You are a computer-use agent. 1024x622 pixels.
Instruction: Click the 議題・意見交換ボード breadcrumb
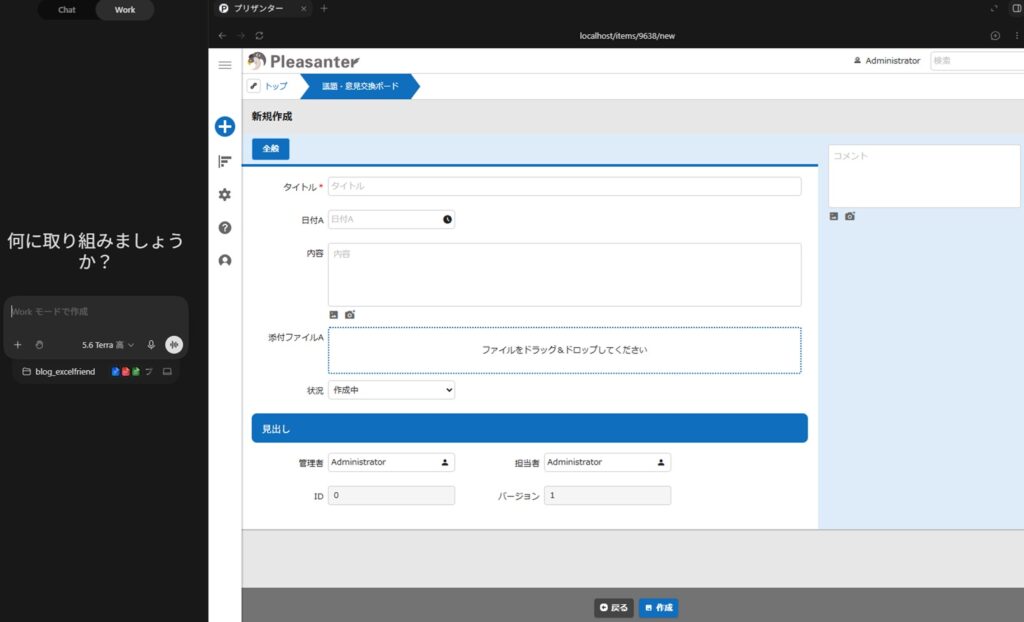(x=360, y=86)
